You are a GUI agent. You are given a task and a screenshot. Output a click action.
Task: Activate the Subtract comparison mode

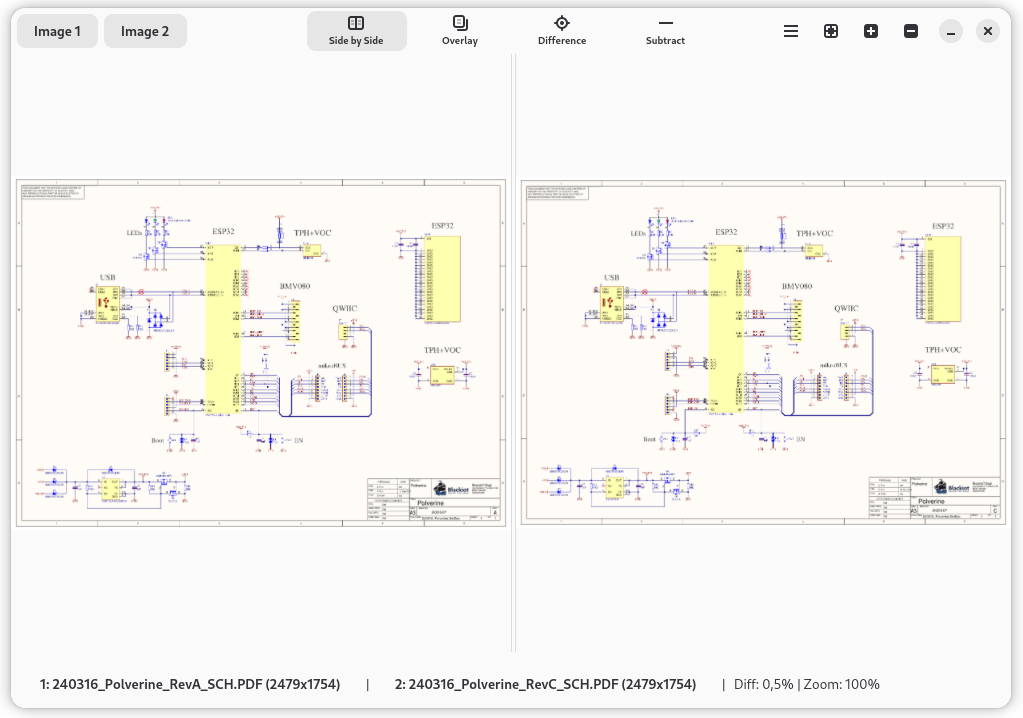pos(665,31)
